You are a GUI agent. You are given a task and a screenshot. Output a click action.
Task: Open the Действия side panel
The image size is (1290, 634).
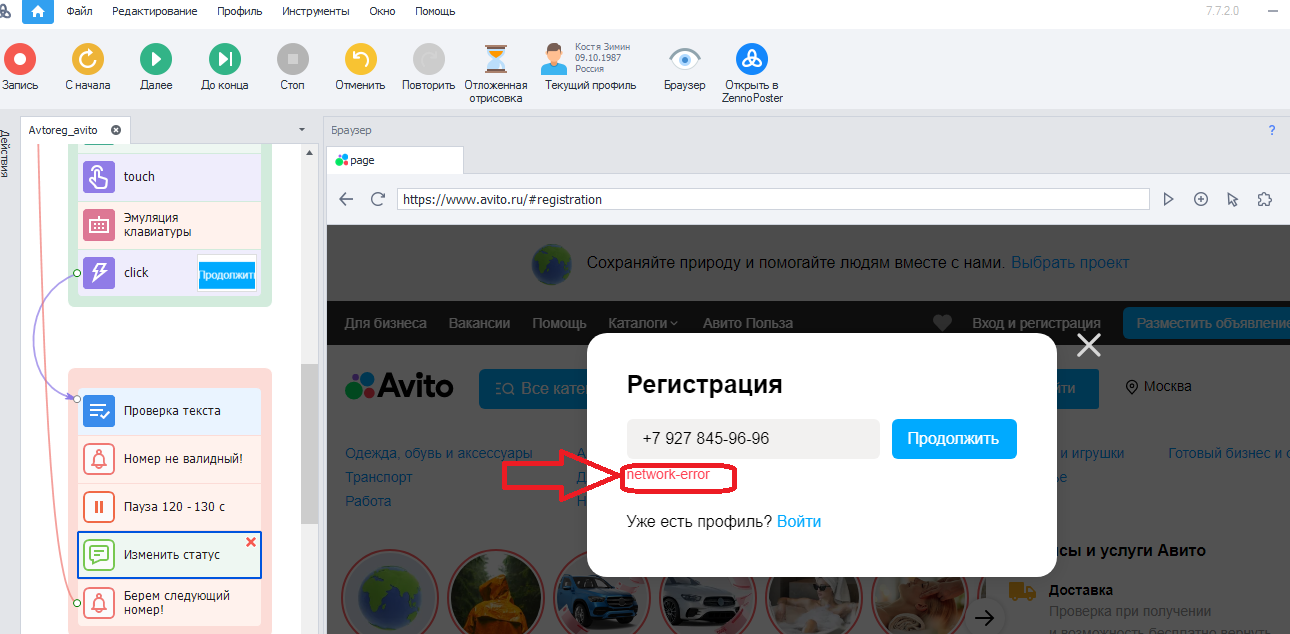tap(5, 153)
